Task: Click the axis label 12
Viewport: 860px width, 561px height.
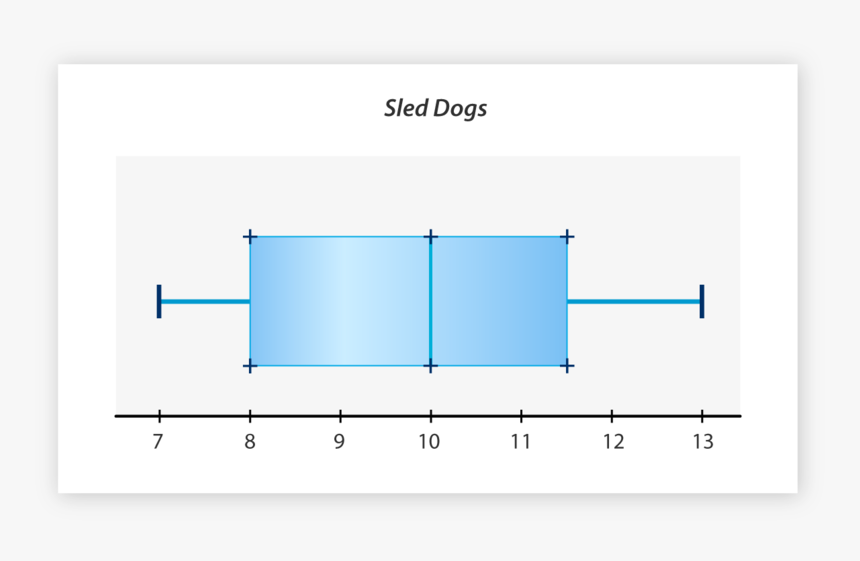Action: point(612,442)
